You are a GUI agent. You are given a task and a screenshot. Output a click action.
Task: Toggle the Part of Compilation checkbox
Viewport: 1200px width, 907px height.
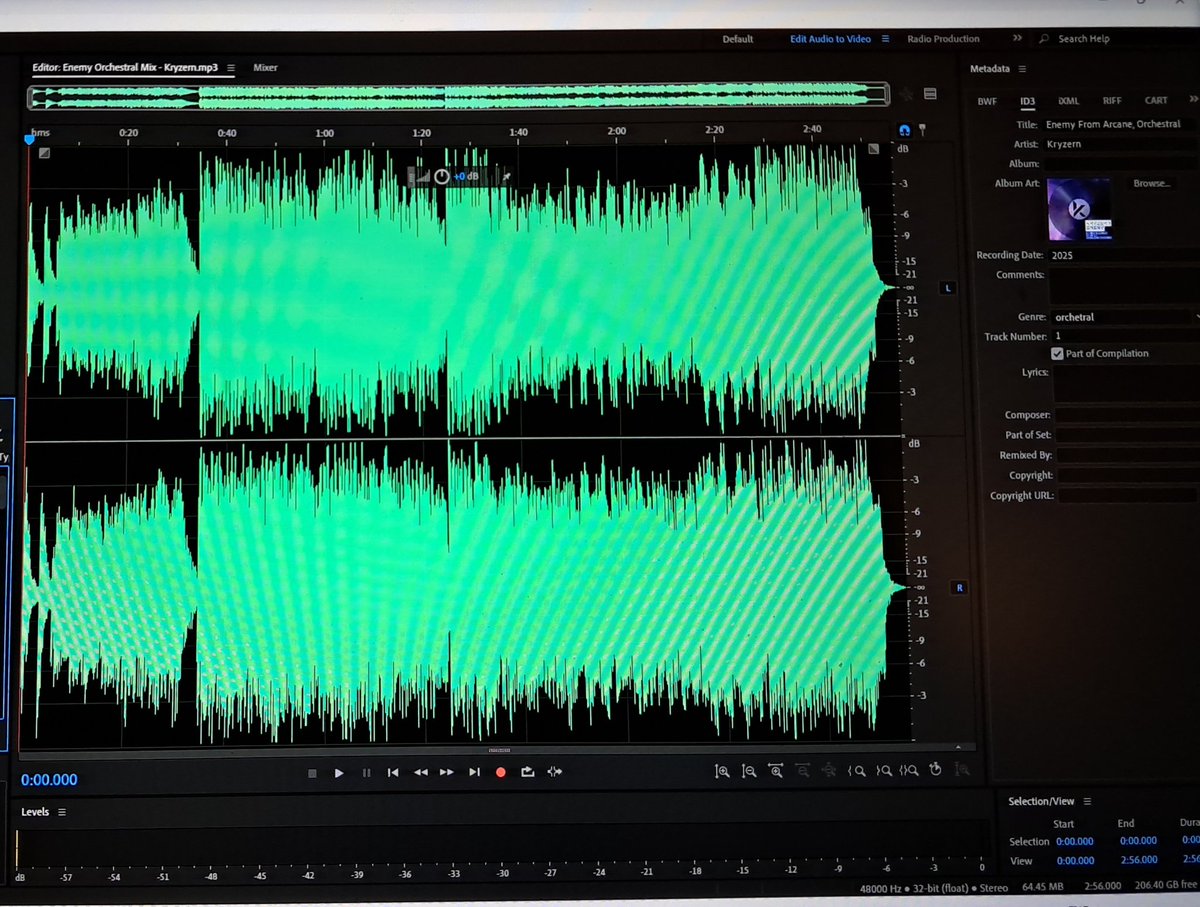tap(1057, 353)
